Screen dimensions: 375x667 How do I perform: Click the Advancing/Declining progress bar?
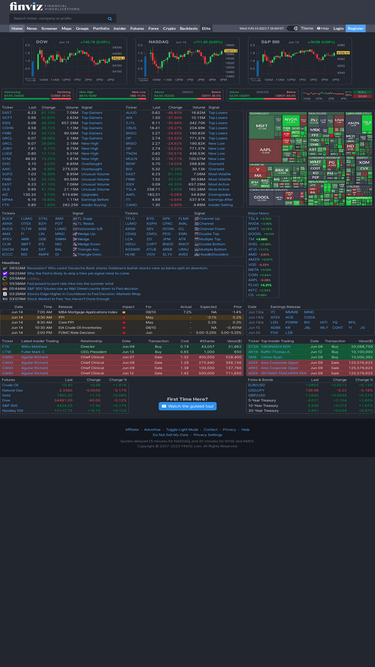coord(37,98)
